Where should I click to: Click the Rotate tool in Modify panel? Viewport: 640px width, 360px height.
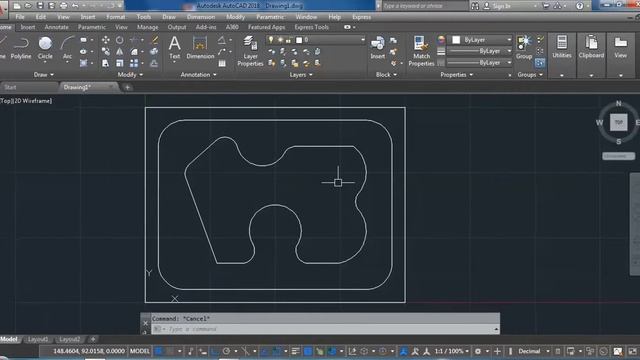pyautogui.click(x=120, y=40)
